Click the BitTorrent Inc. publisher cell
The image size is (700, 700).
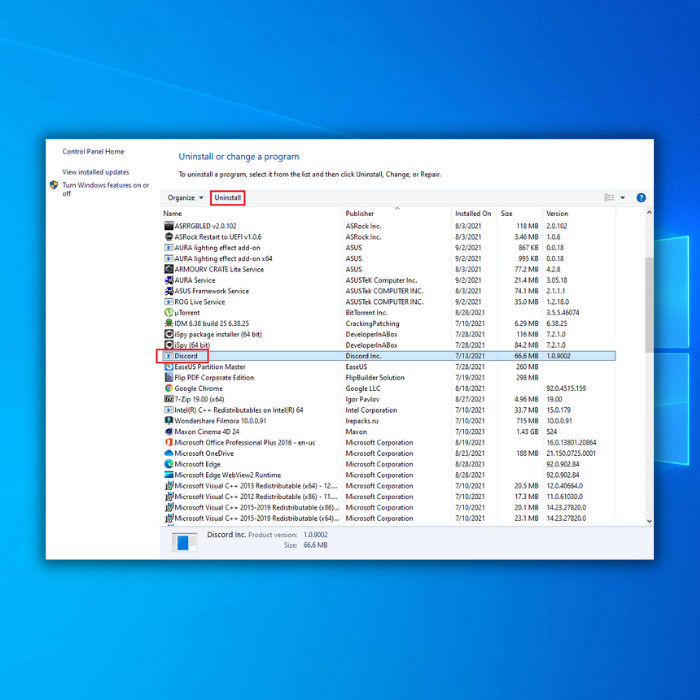click(x=366, y=312)
